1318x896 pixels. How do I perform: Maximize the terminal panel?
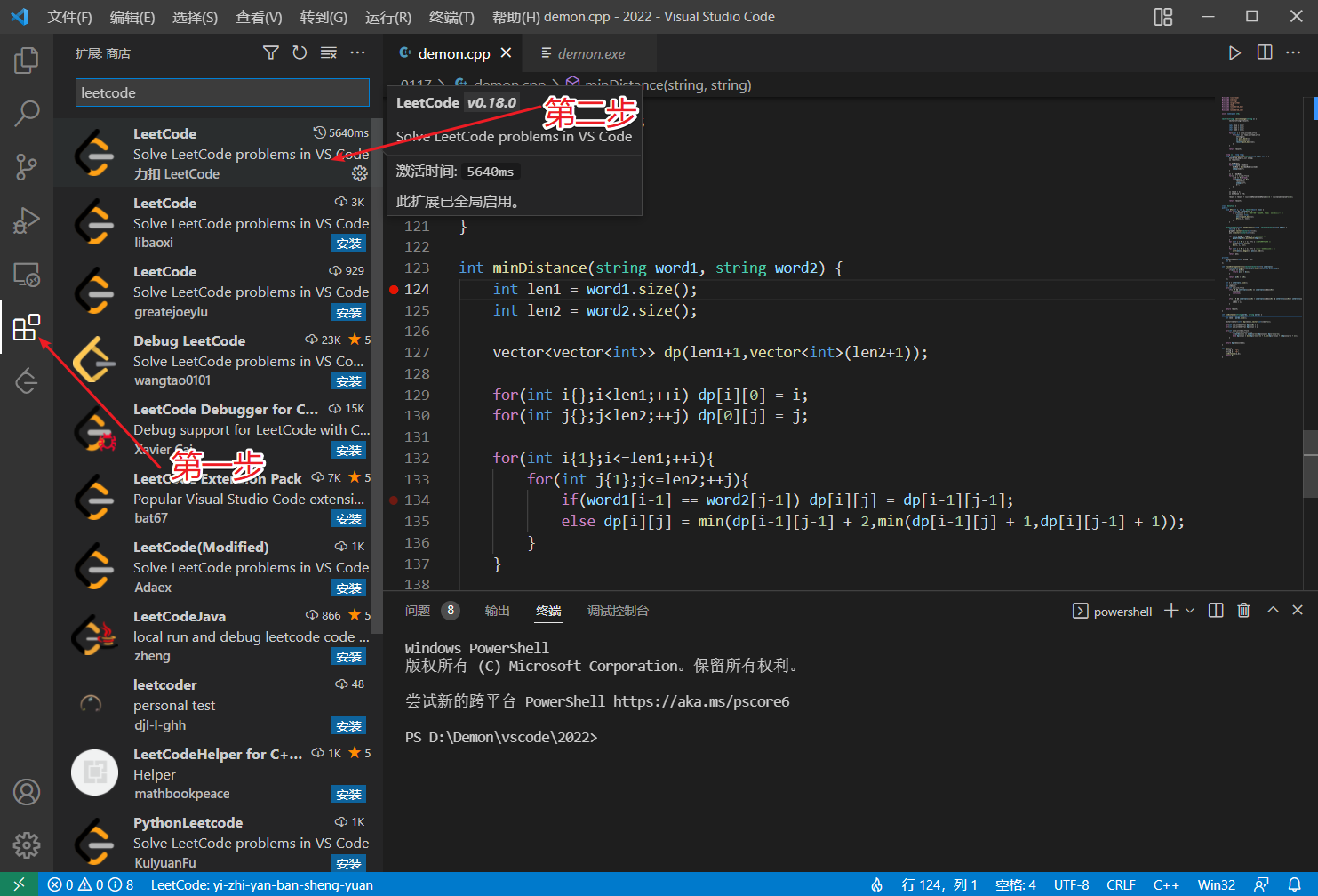coord(1273,611)
